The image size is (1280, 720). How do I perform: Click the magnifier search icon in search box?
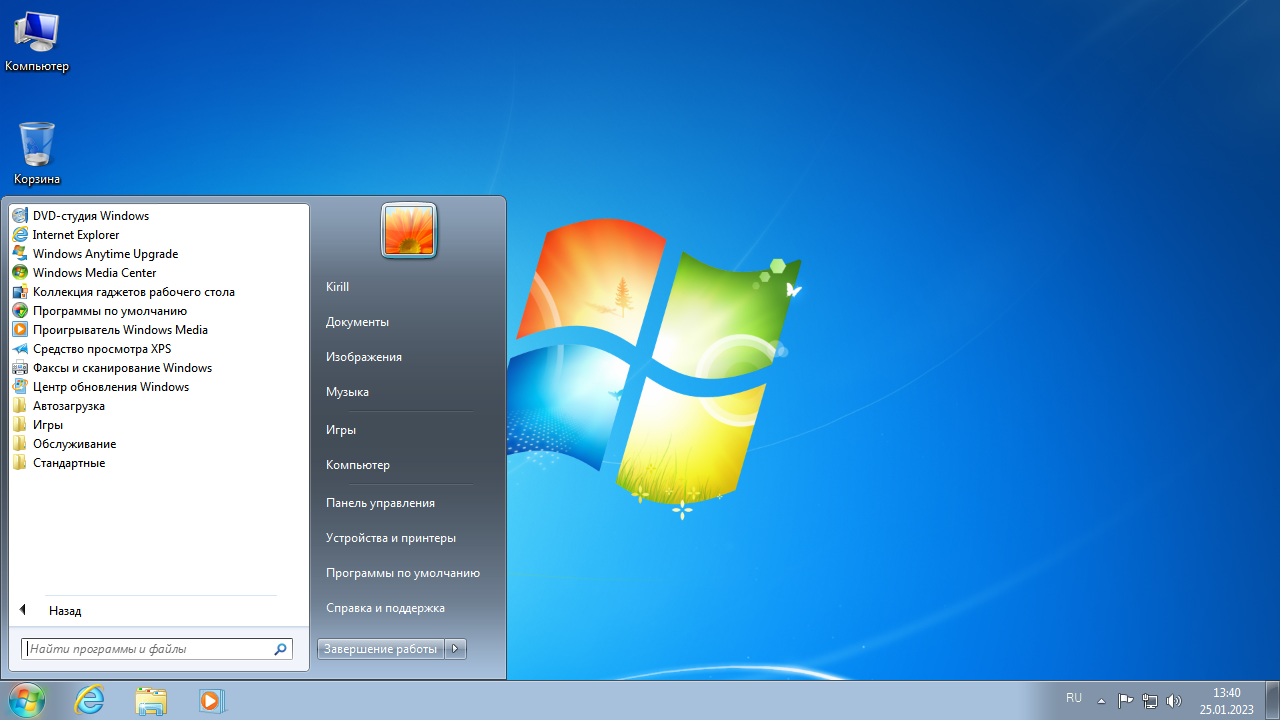[280, 649]
